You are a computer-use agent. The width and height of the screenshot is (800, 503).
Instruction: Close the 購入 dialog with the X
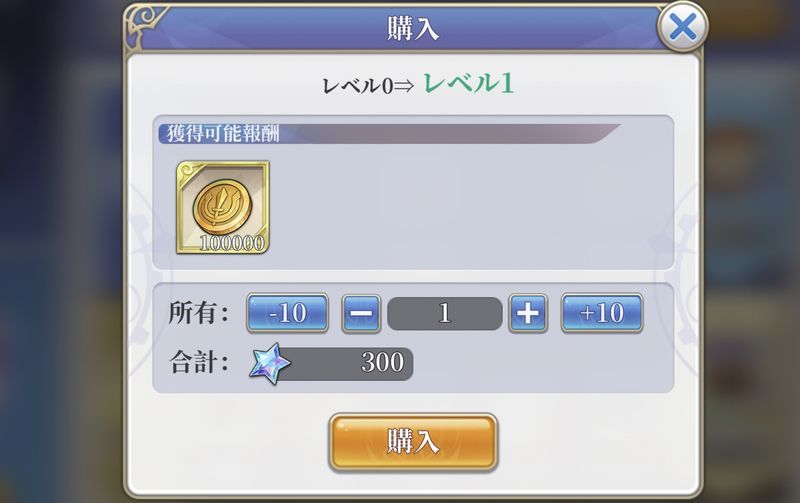tap(683, 27)
